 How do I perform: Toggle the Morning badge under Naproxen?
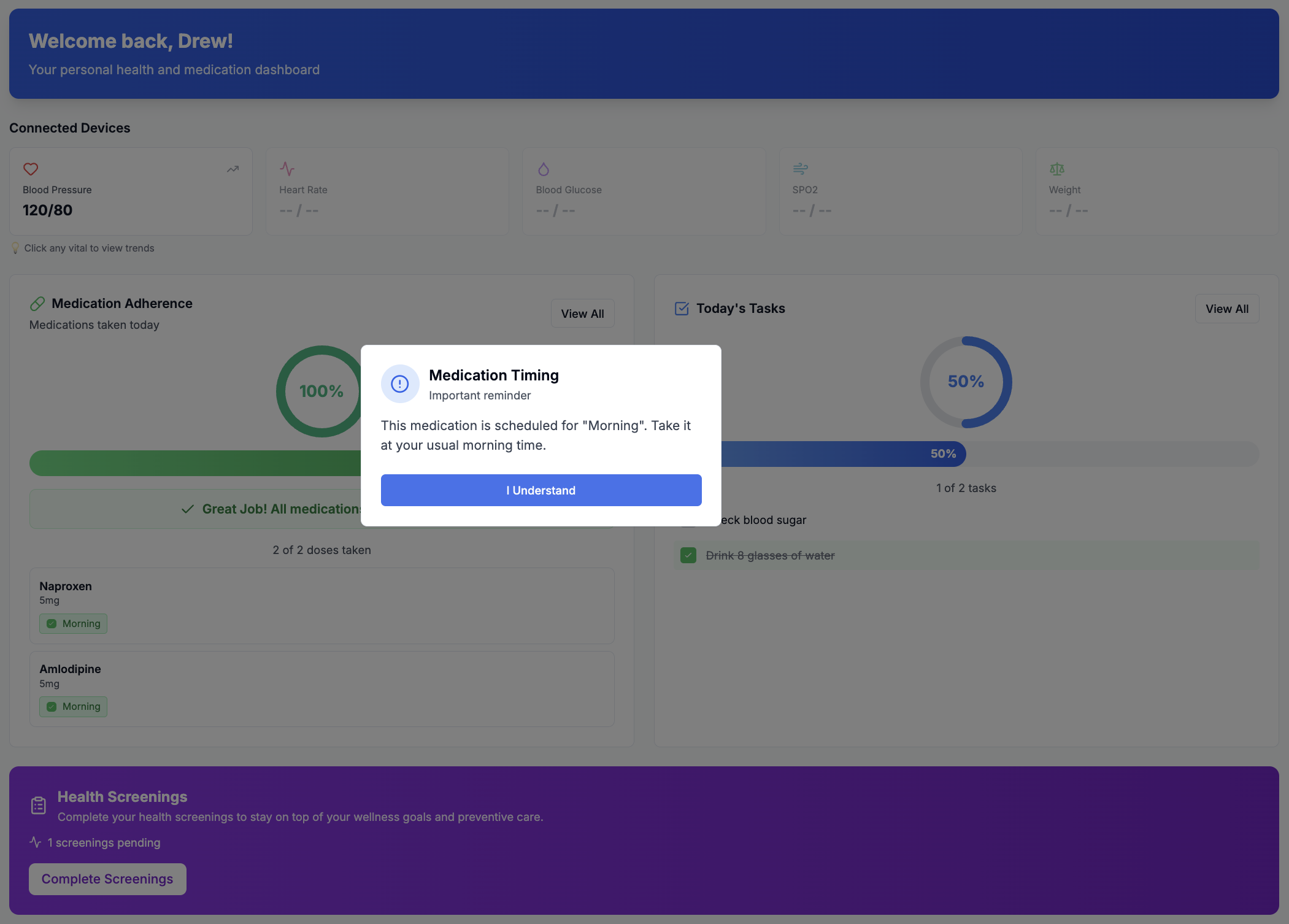coord(73,623)
